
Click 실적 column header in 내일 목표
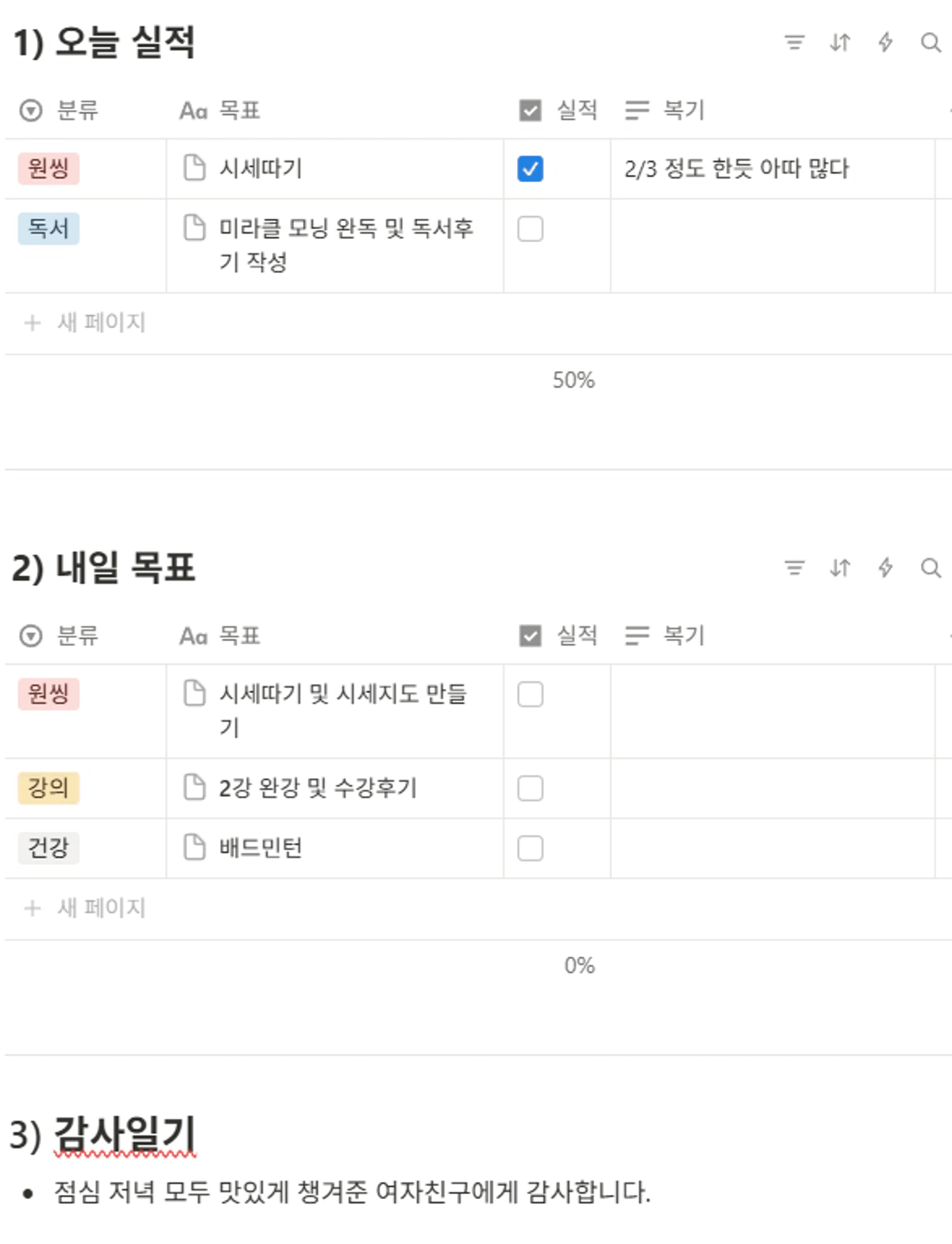pos(558,636)
